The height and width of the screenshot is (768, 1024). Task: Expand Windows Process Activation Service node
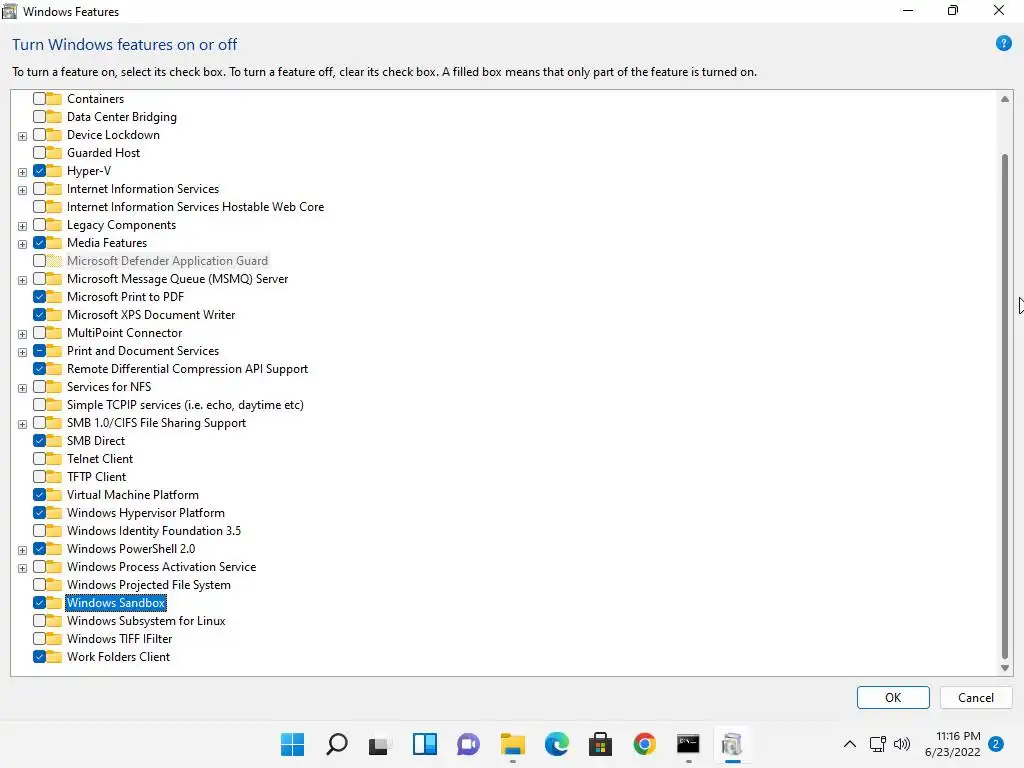coord(22,568)
